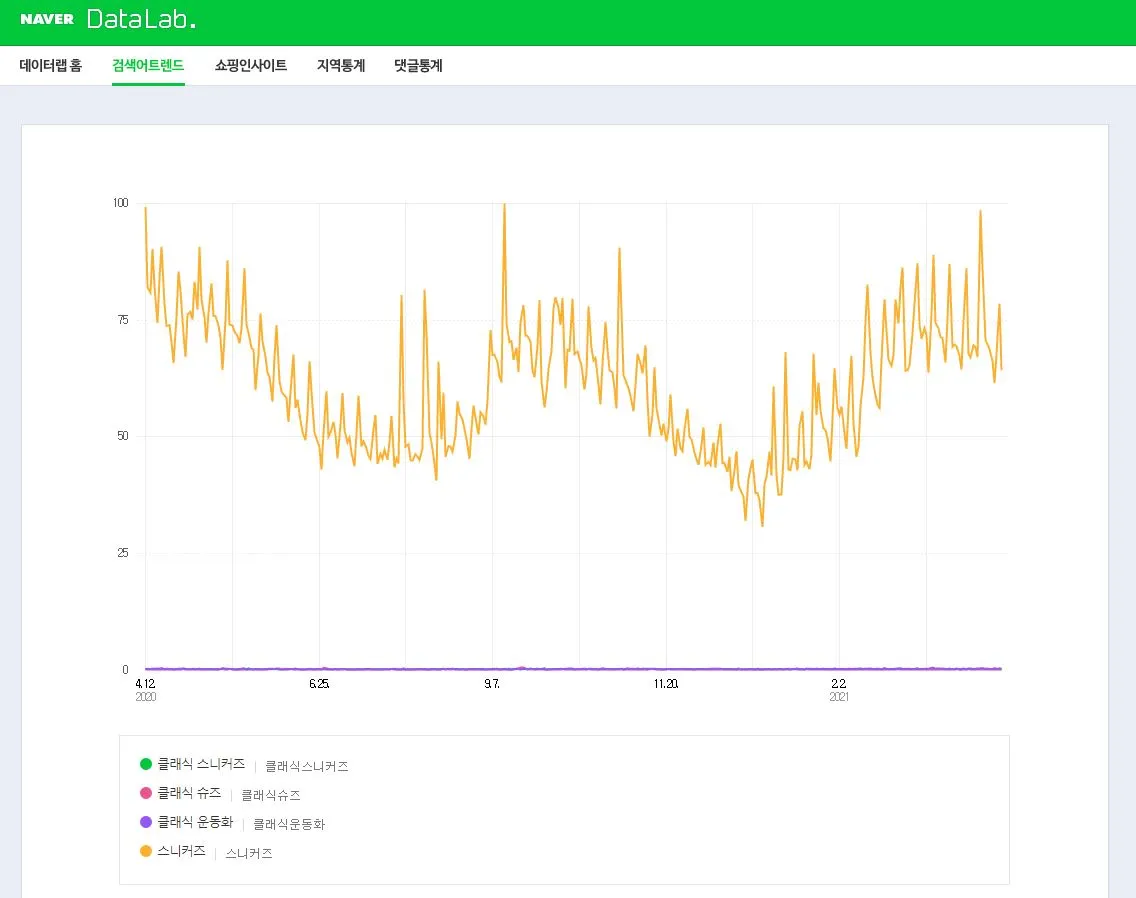Click the 25 y-axis value label
Screen dimensions: 1136x898
coord(123,553)
